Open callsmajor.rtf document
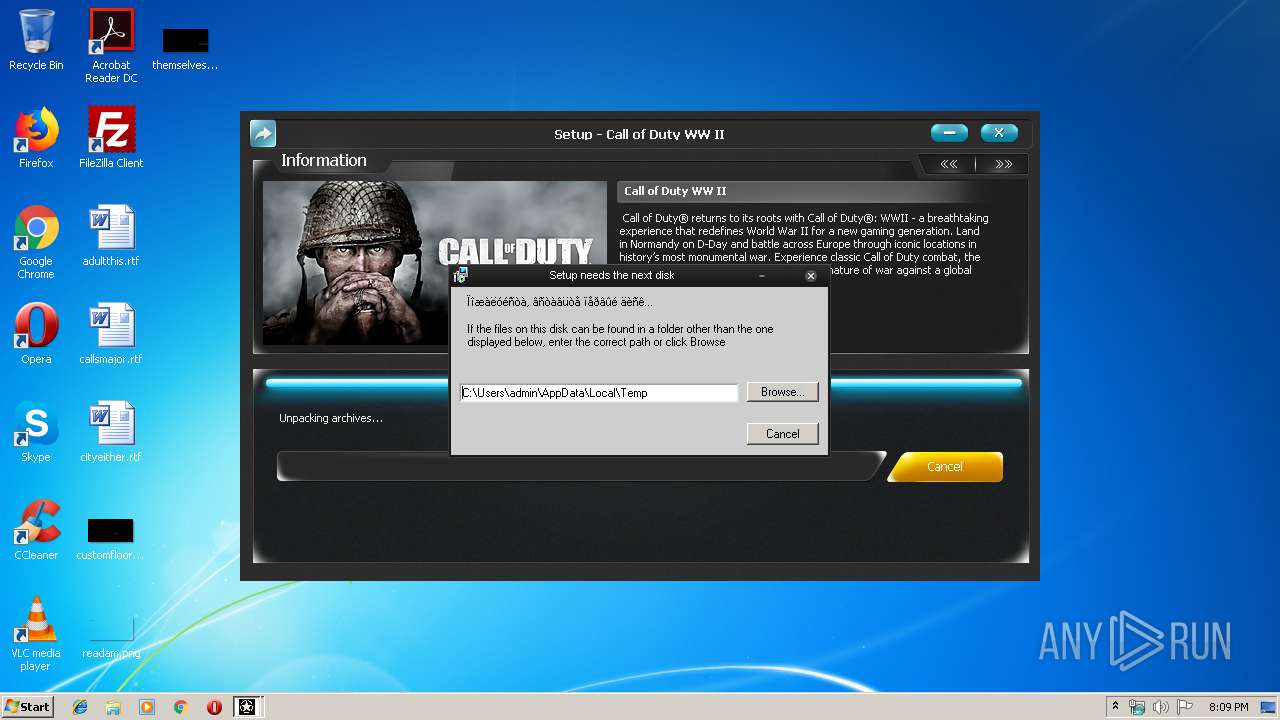 click(x=111, y=334)
